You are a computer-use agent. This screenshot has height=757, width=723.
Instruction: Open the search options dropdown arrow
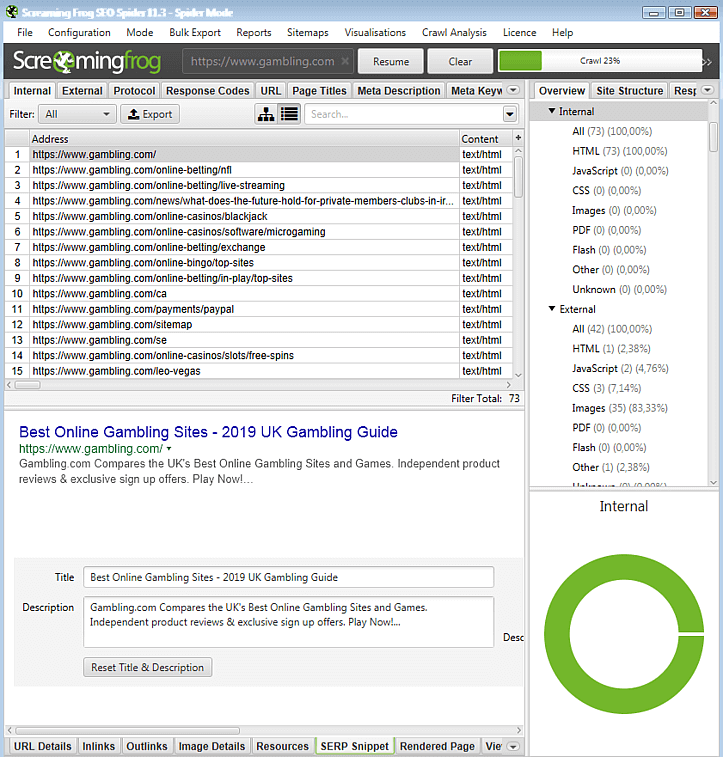click(510, 114)
